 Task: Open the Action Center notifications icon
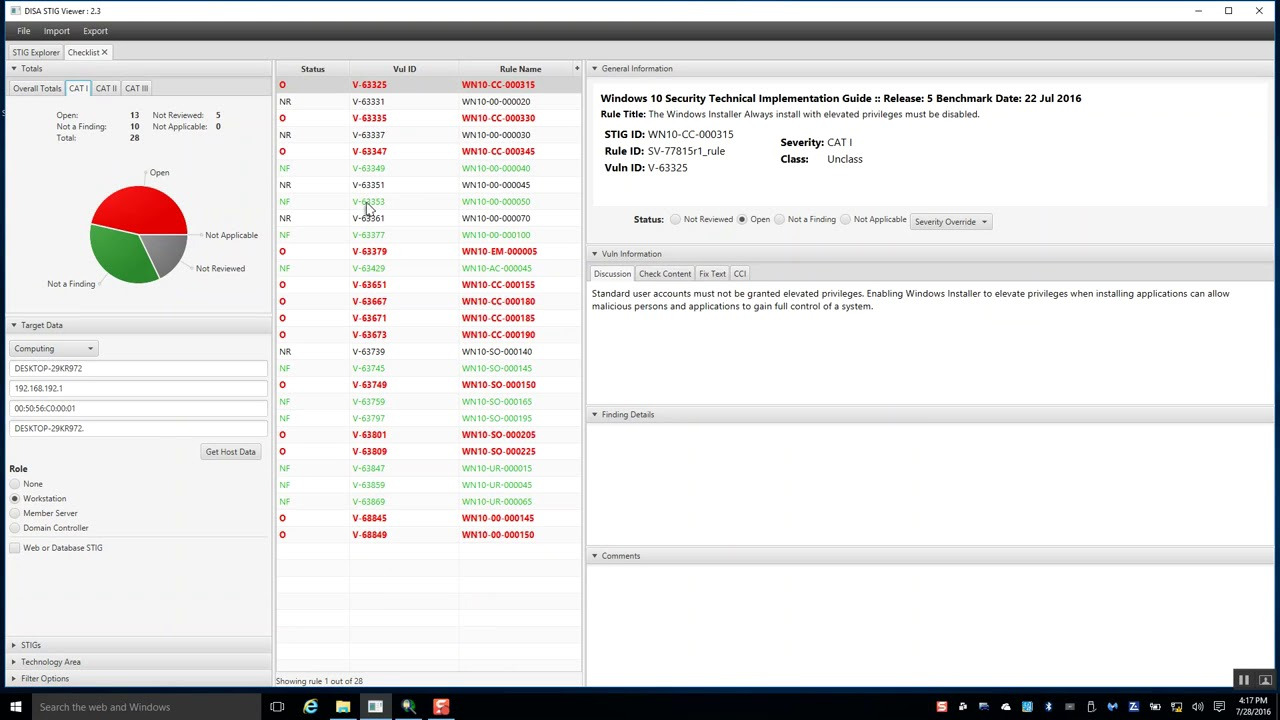[1217, 707]
